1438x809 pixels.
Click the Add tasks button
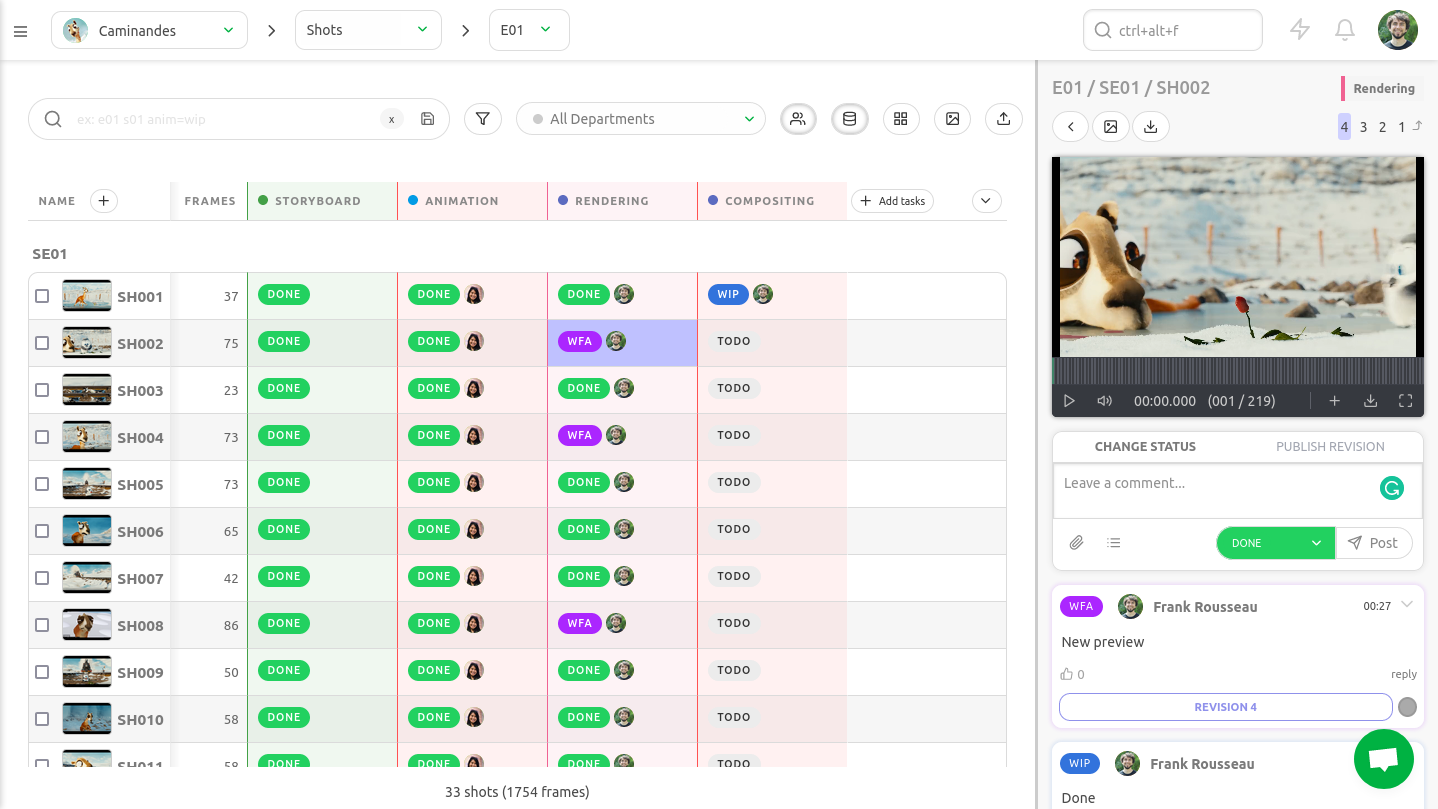pyautogui.click(x=892, y=201)
